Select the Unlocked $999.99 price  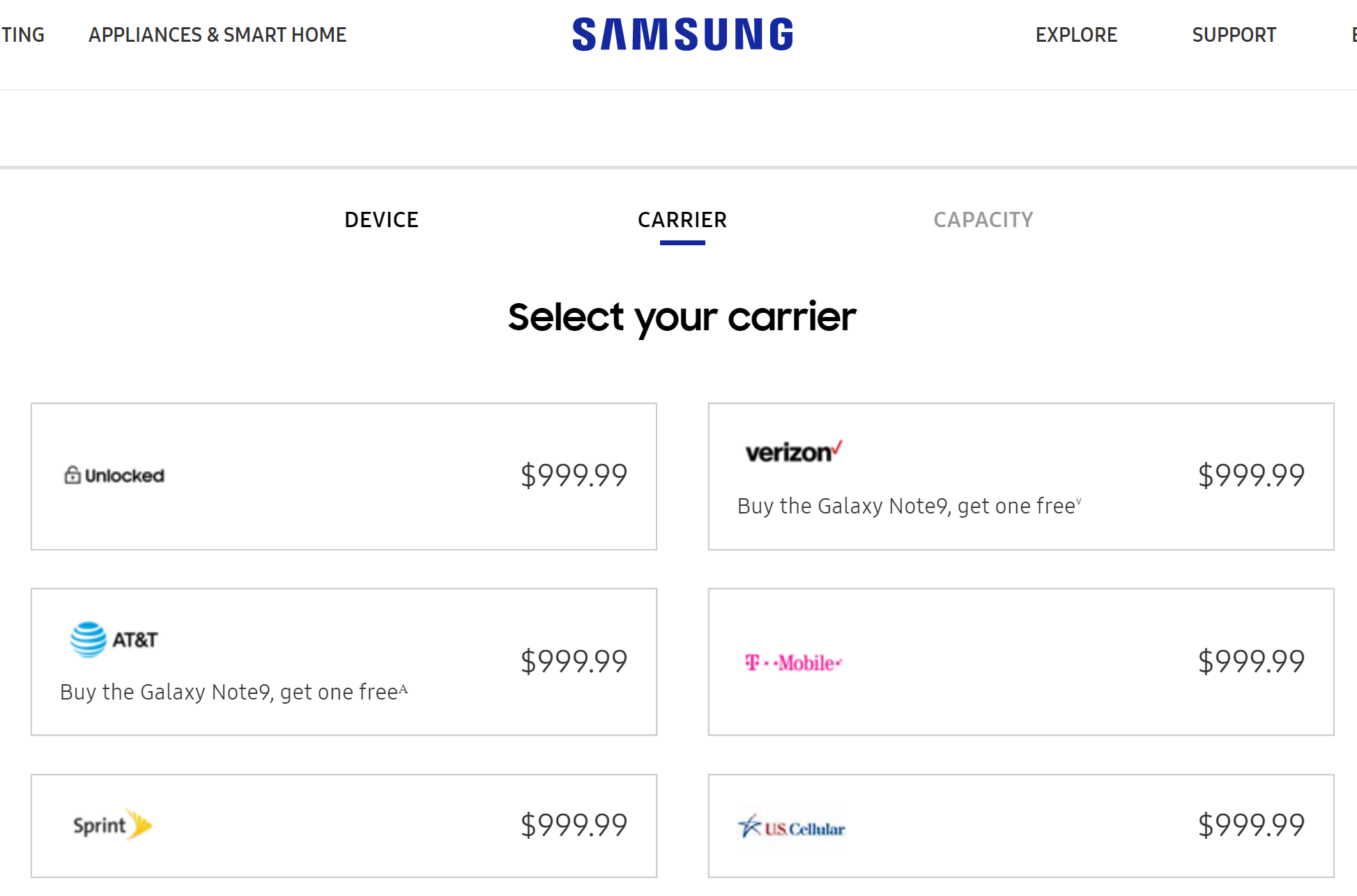(x=574, y=476)
